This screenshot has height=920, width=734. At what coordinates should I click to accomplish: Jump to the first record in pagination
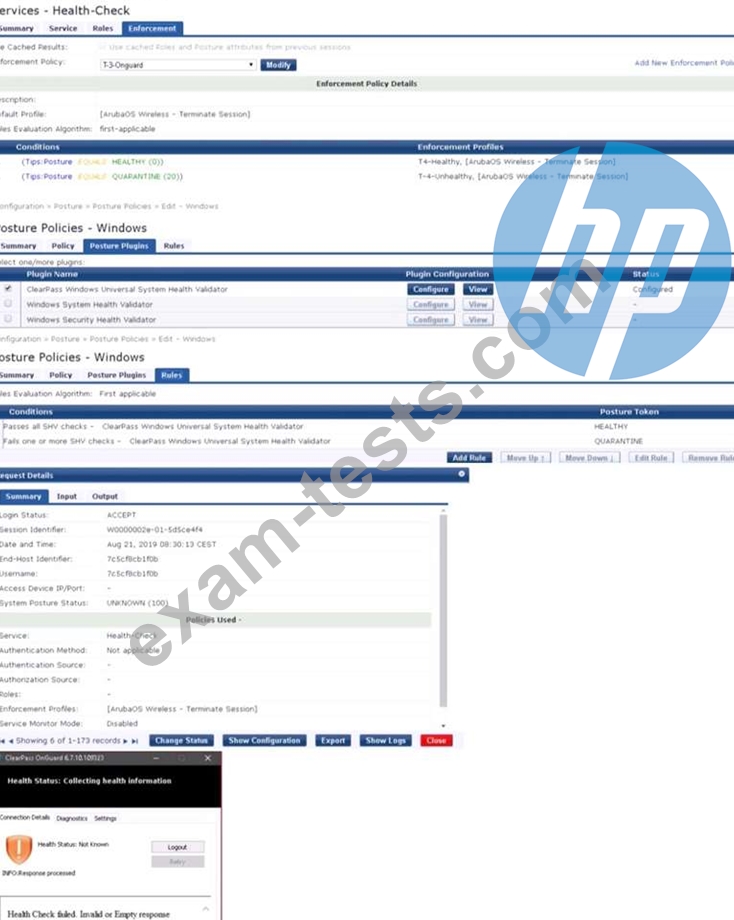tap(3, 741)
